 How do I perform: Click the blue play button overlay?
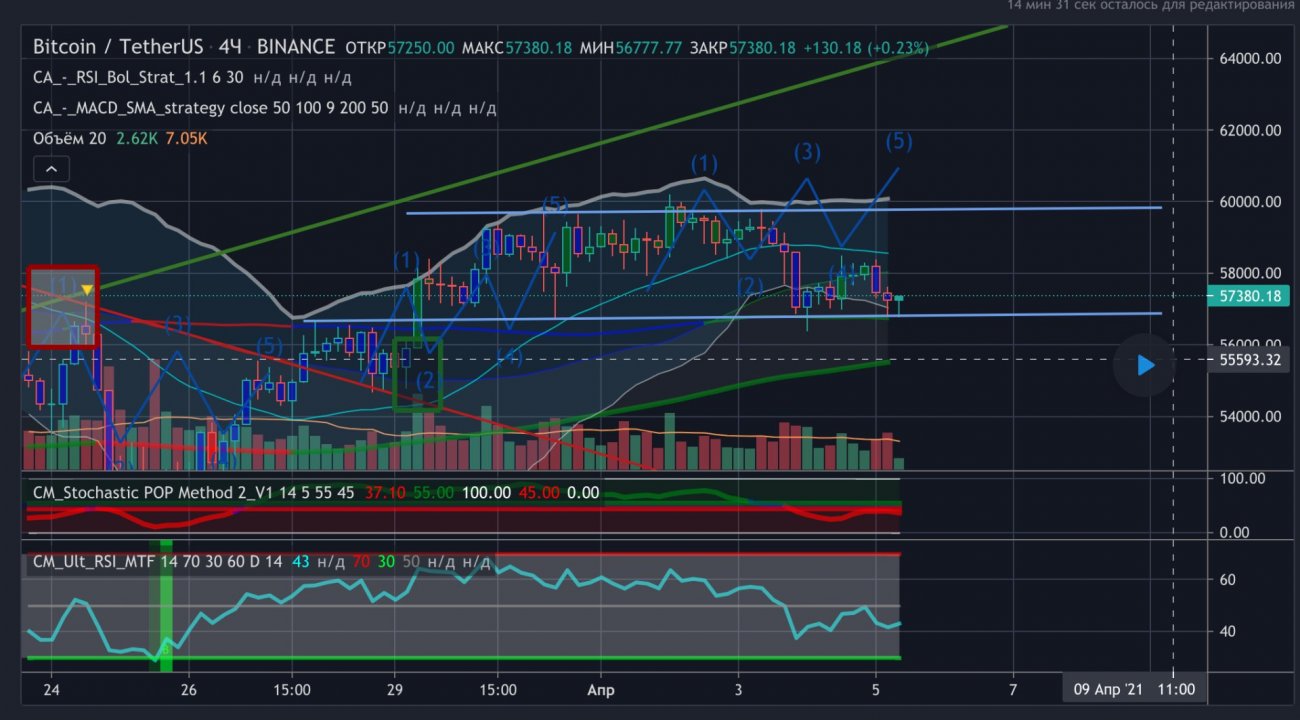[x=1145, y=365]
